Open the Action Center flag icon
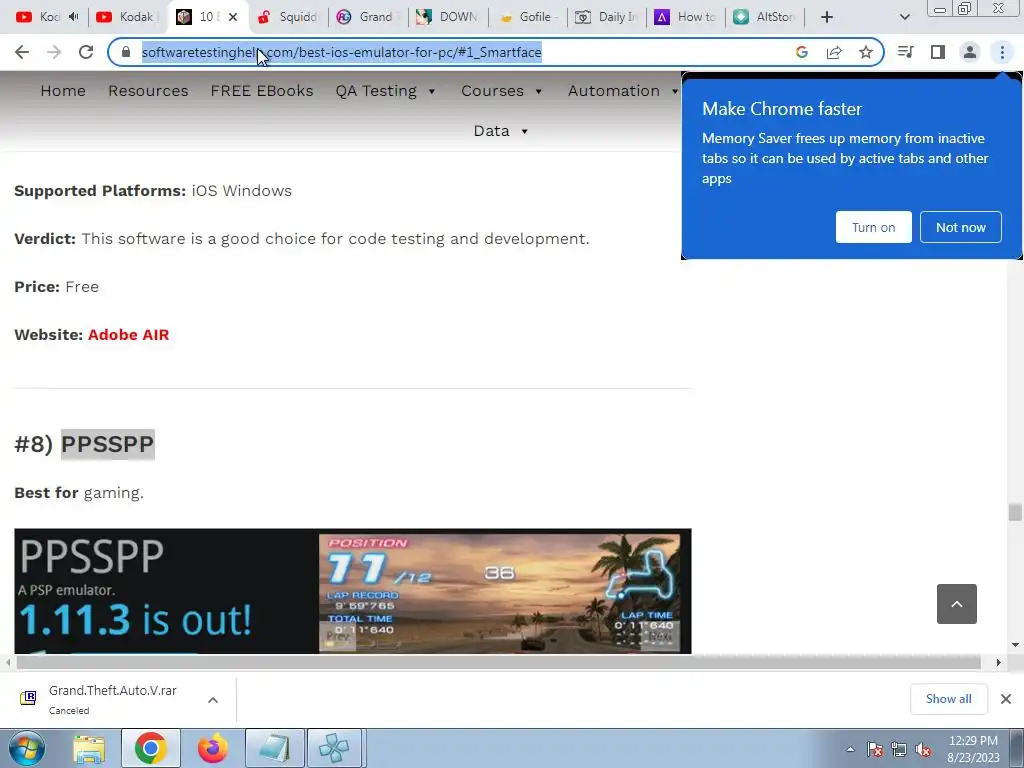 875,749
